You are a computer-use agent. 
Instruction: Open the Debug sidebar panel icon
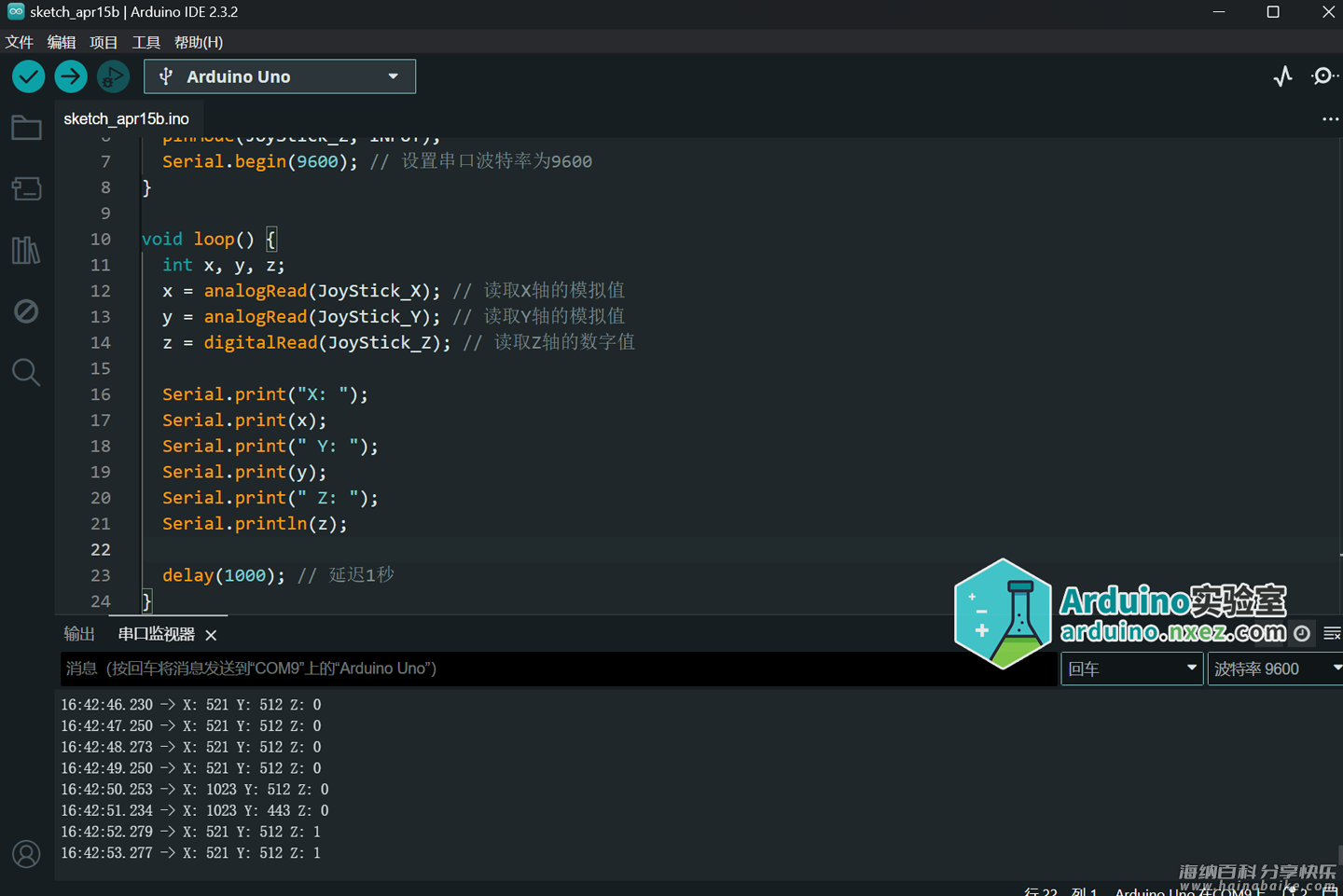[26, 310]
